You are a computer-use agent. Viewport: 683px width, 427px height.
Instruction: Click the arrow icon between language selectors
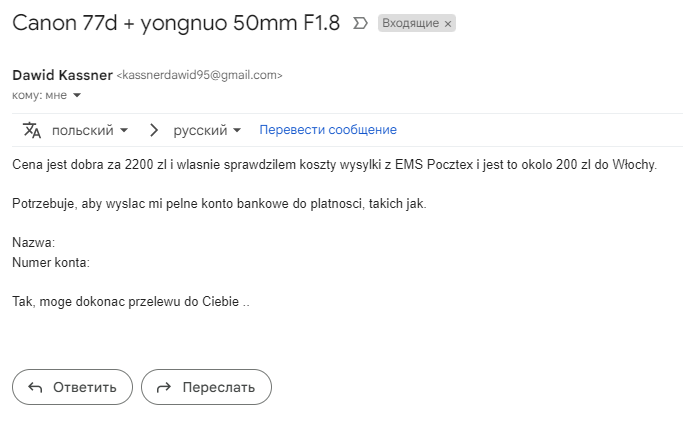(153, 130)
